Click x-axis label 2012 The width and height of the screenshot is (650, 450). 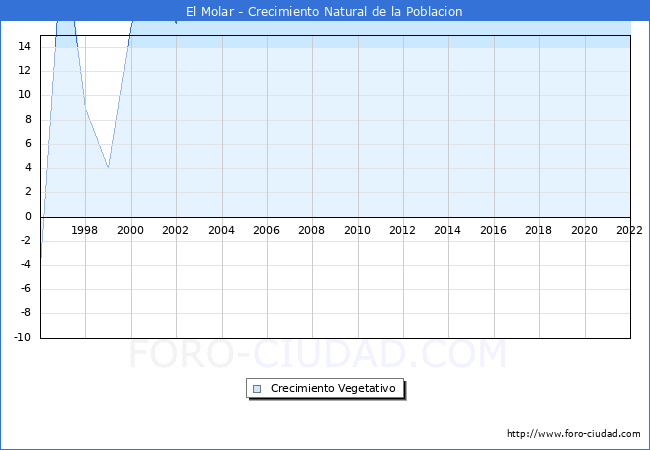point(403,230)
